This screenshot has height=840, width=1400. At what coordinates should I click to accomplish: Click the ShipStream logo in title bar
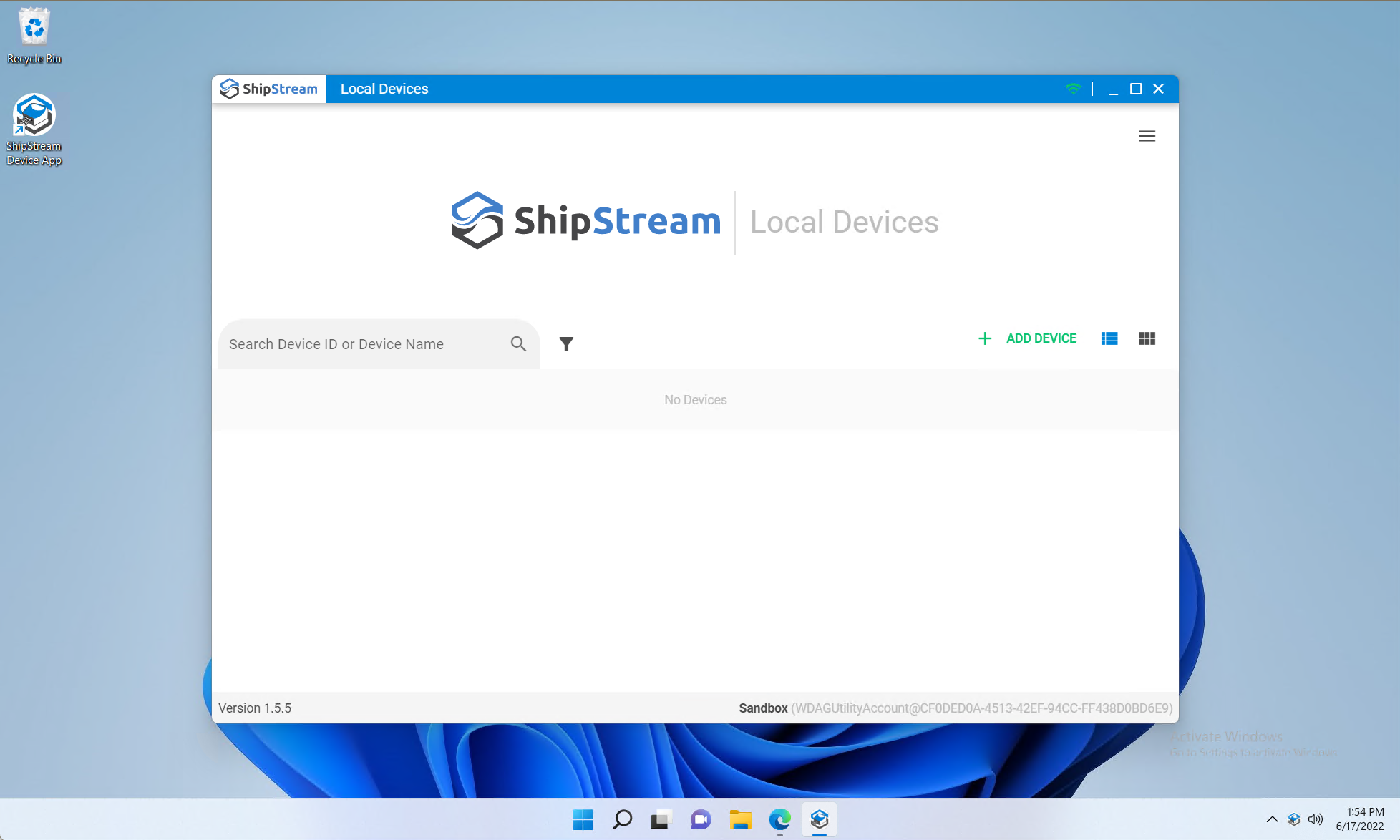click(x=269, y=89)
